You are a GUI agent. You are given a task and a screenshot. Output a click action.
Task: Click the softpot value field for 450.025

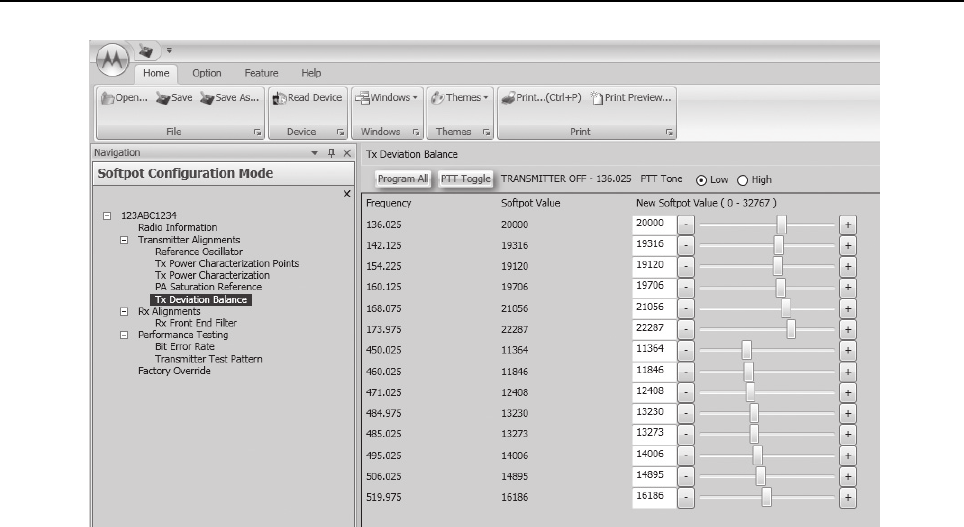click(654, 347)
